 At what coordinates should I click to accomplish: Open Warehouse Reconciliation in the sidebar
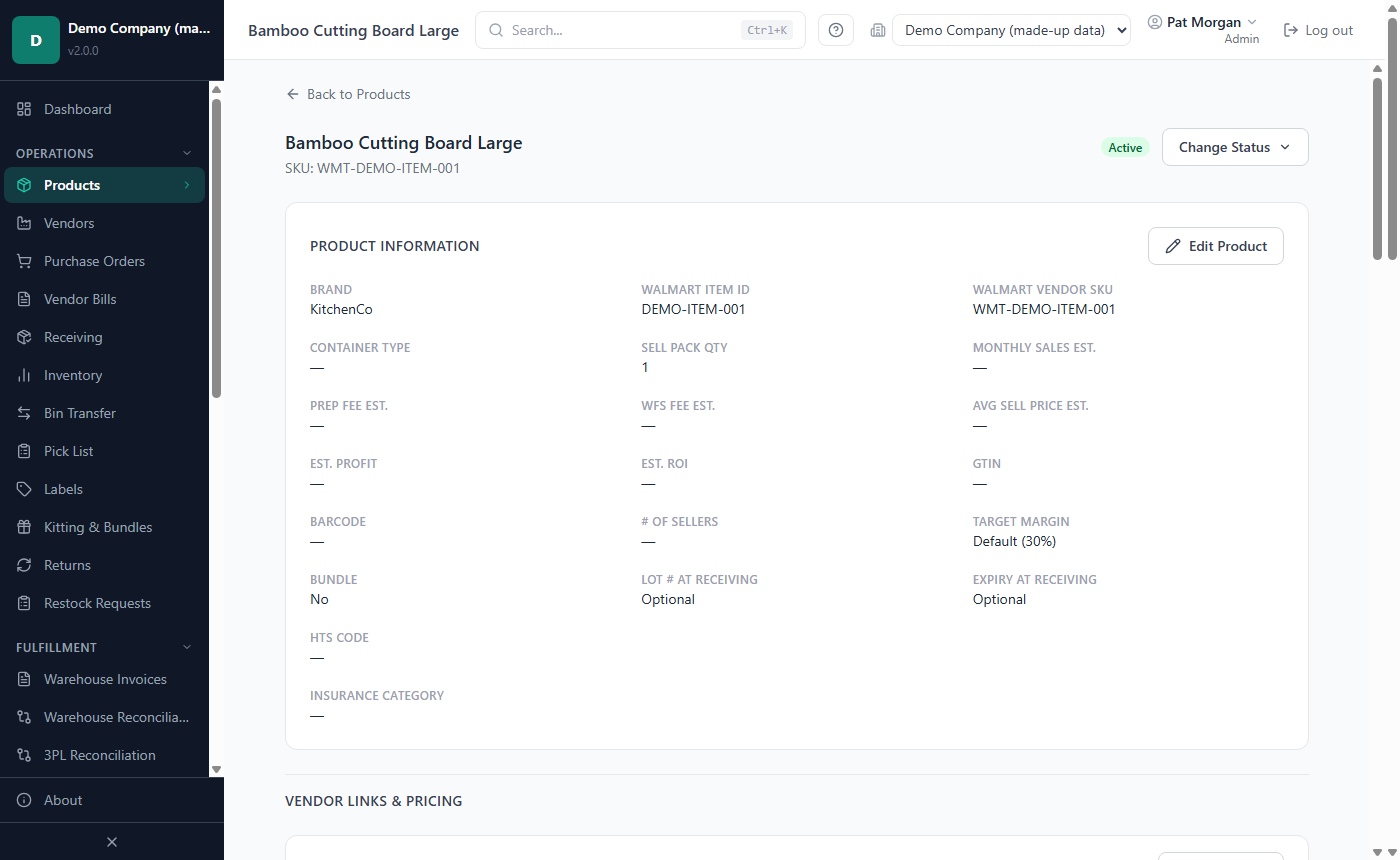coord(104,717)
